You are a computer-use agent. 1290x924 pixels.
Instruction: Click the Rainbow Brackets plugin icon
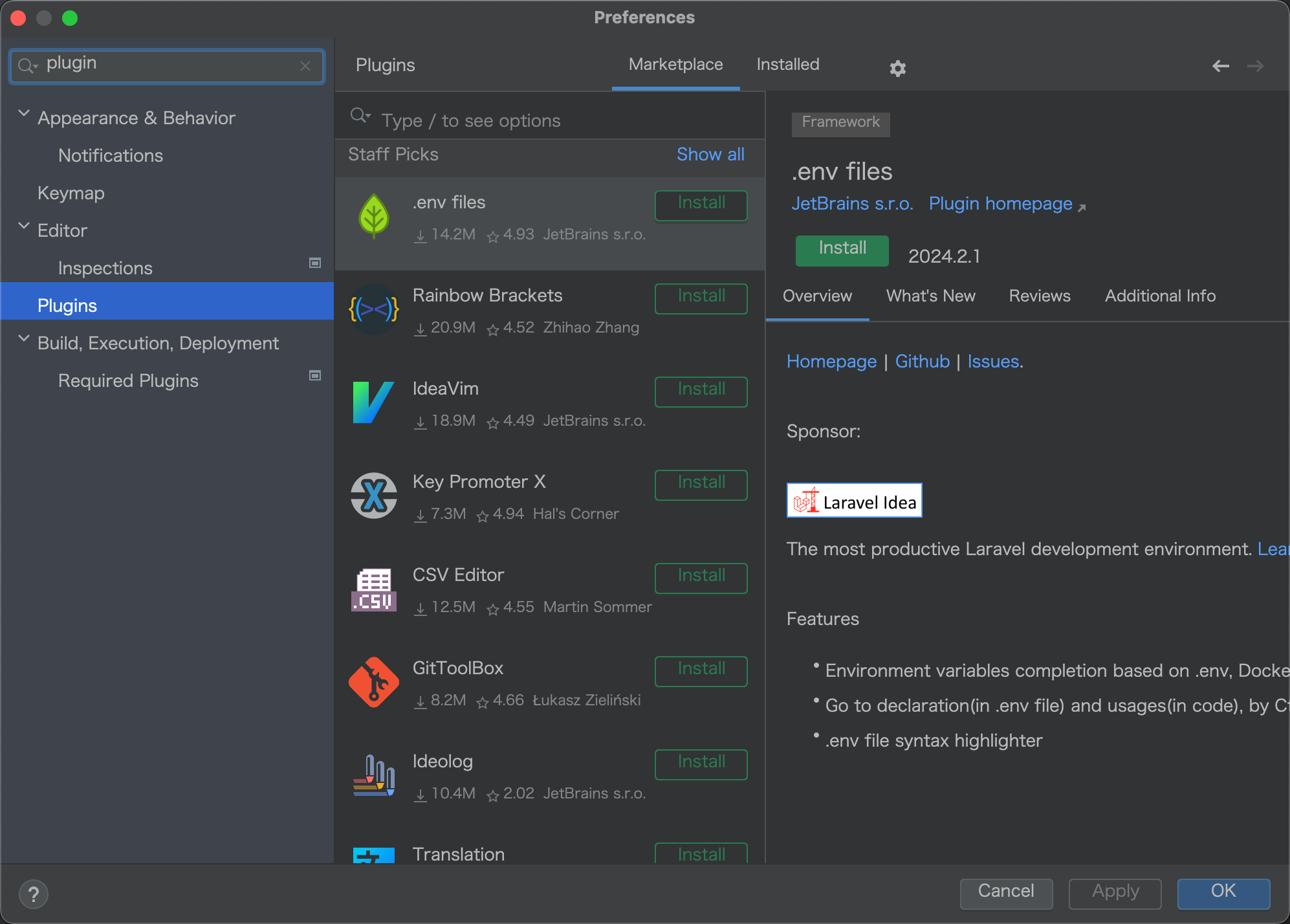click(373, 309)
